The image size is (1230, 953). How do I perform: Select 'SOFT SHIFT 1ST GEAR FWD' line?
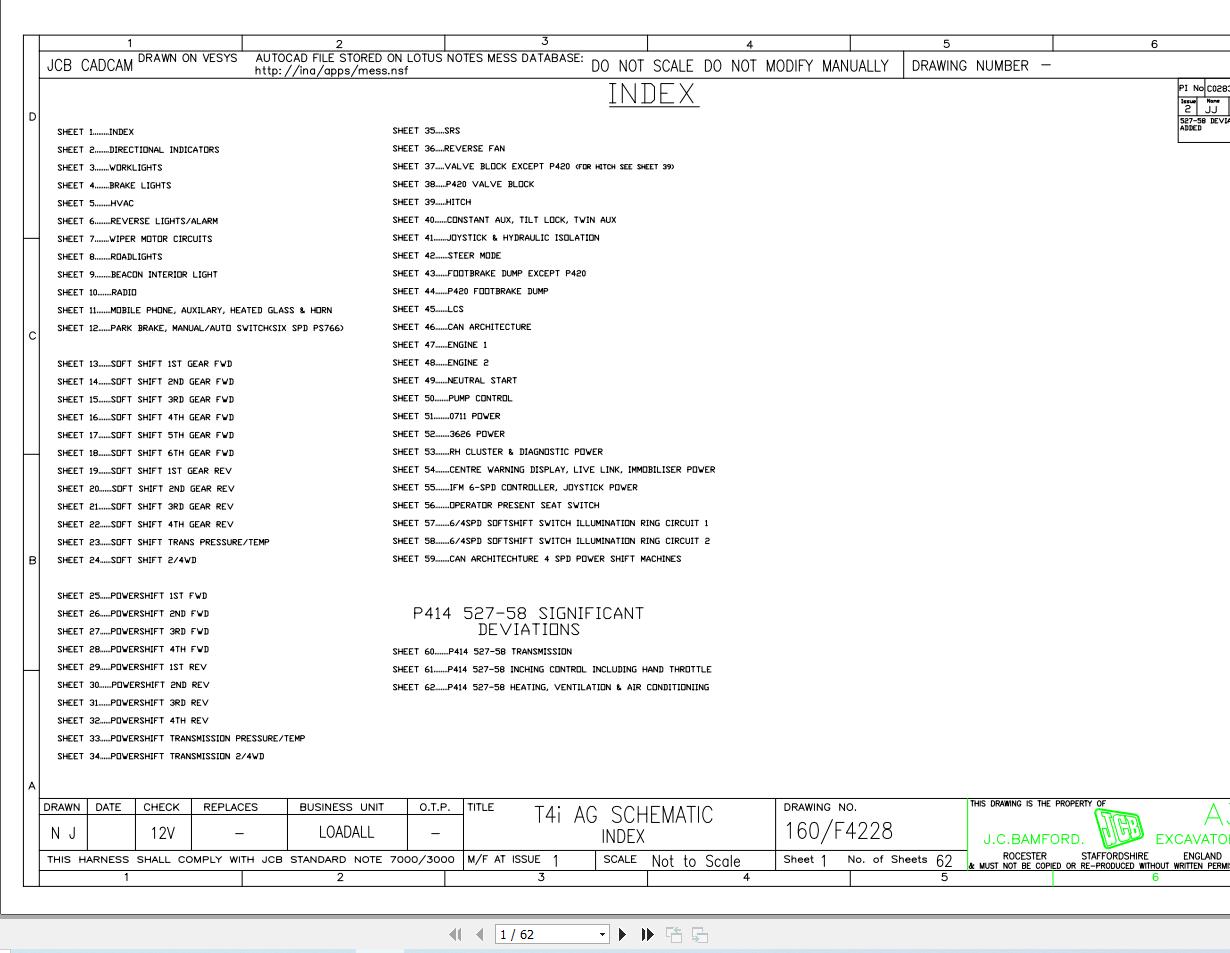tap(145, 364)
